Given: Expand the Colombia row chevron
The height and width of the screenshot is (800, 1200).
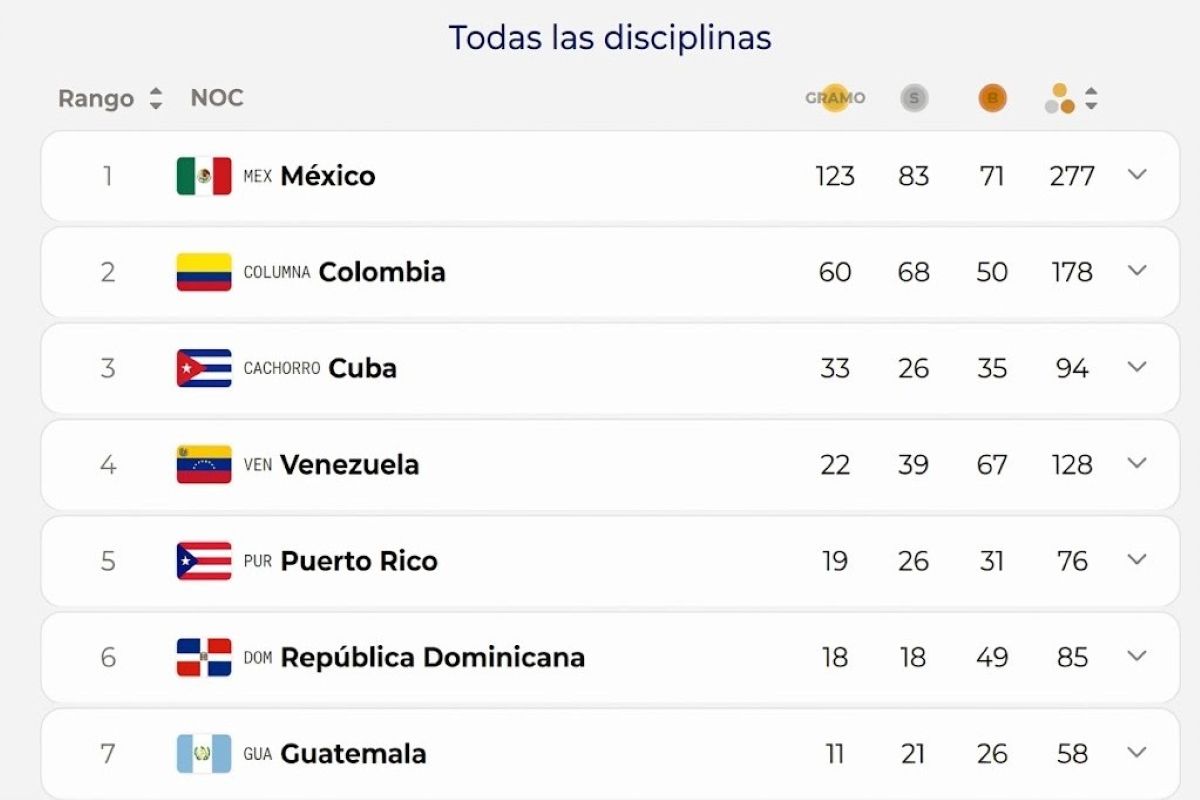Looking at the screenshot, I should point(1136,271).
